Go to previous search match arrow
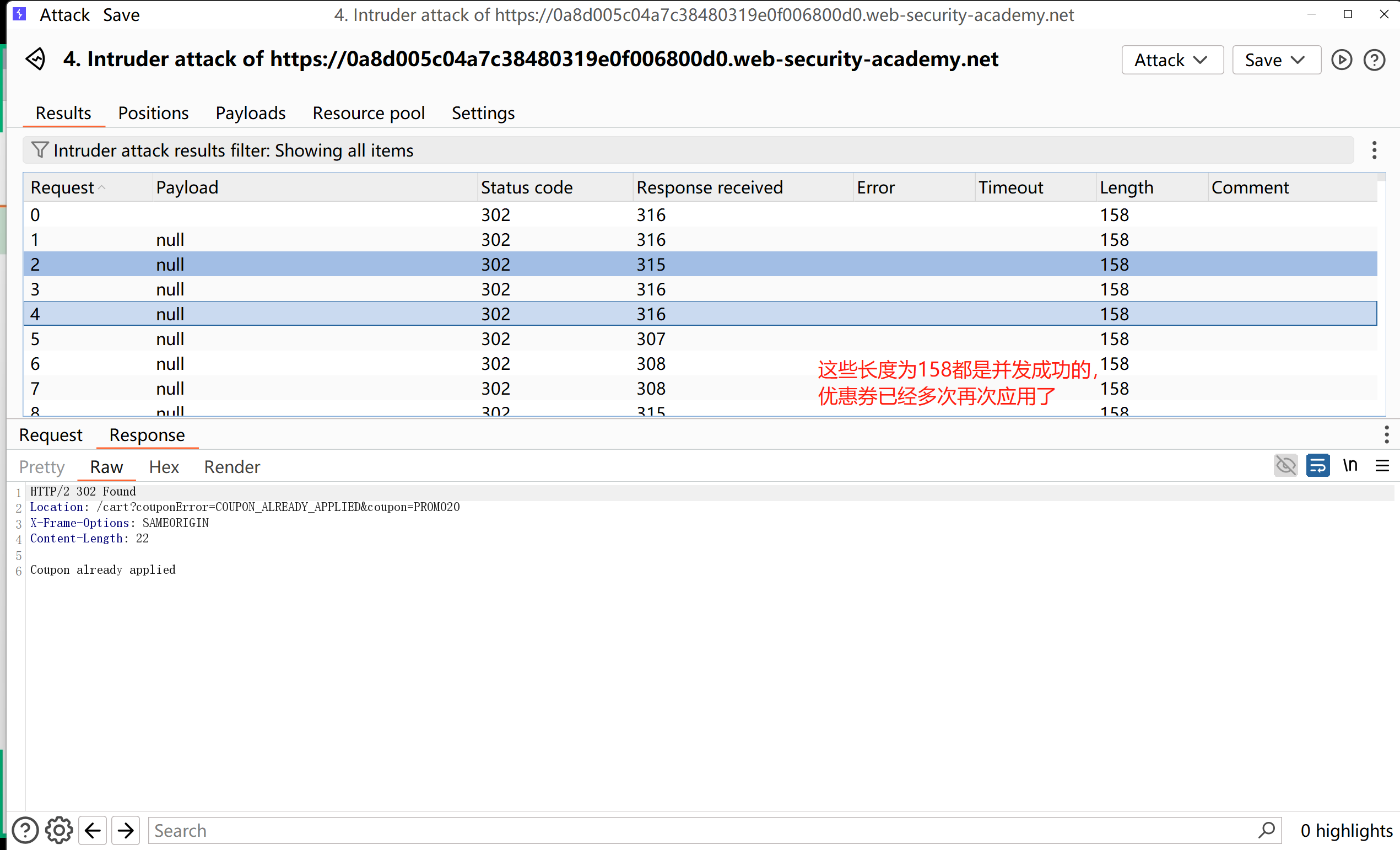This screenshot has width=1400, height=850. (93, 830)
